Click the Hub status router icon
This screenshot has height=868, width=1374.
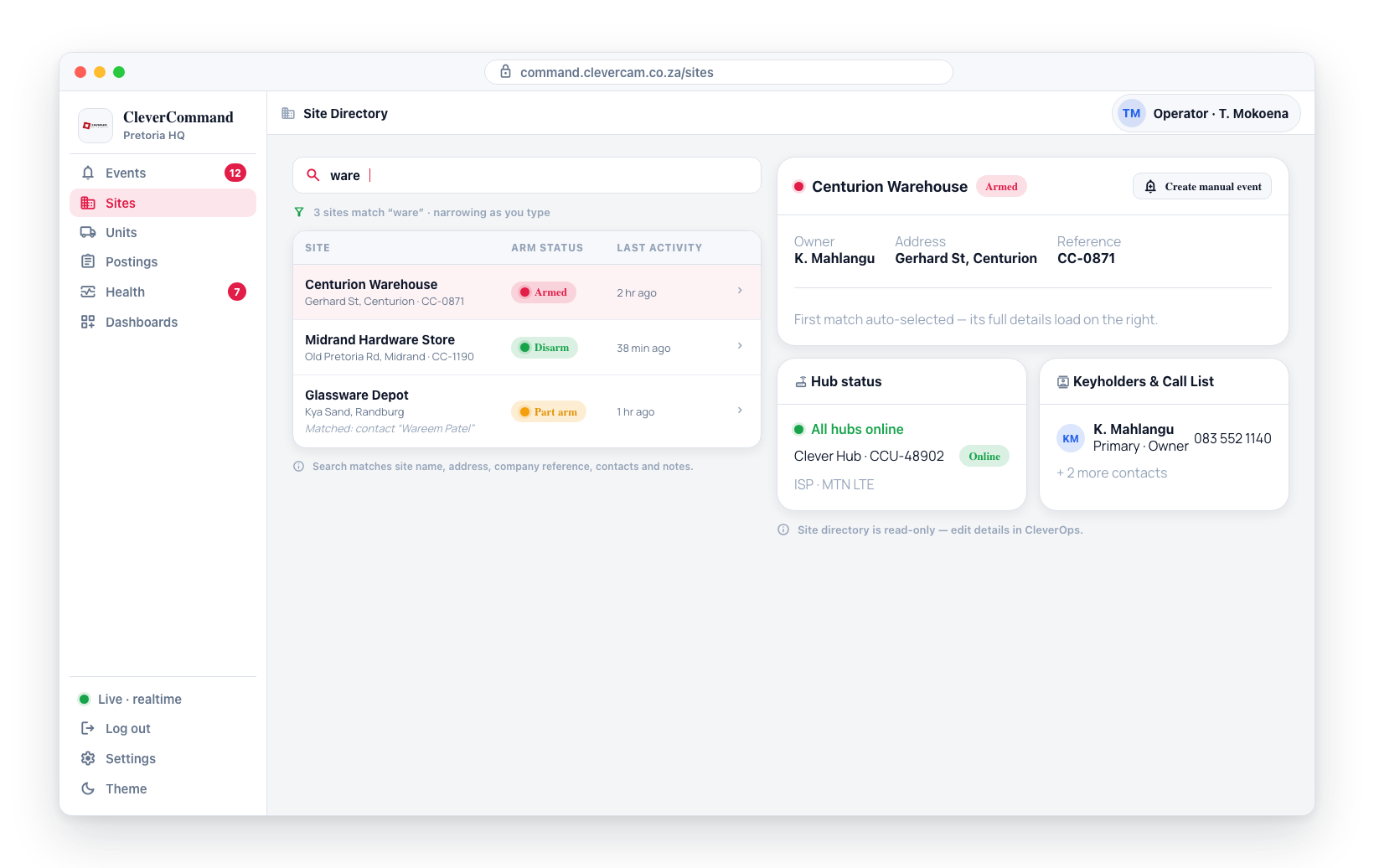click(x=801, y=382)
